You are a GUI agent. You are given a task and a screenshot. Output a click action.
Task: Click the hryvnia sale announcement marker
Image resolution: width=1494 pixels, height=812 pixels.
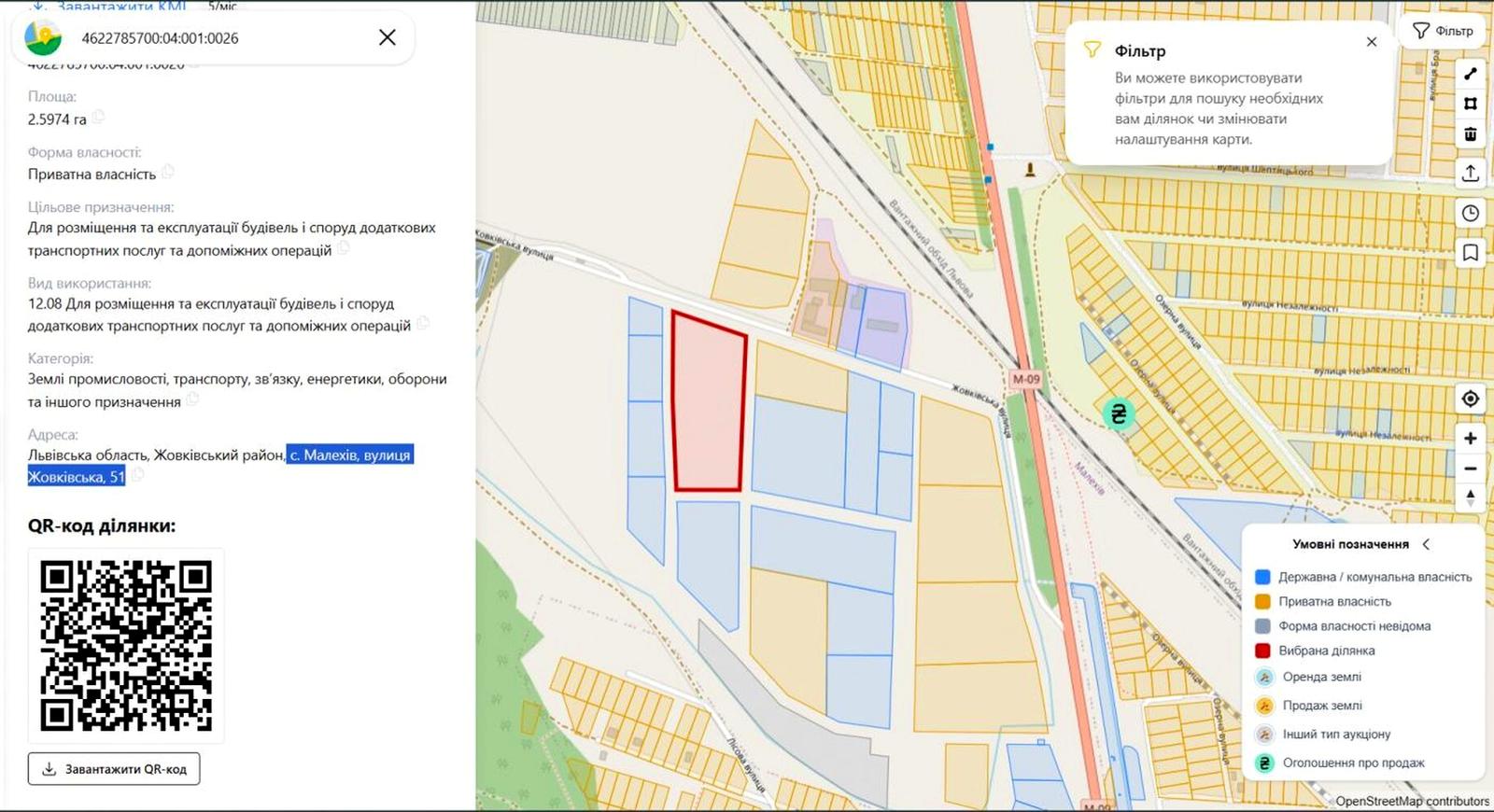coord(1119,413)
